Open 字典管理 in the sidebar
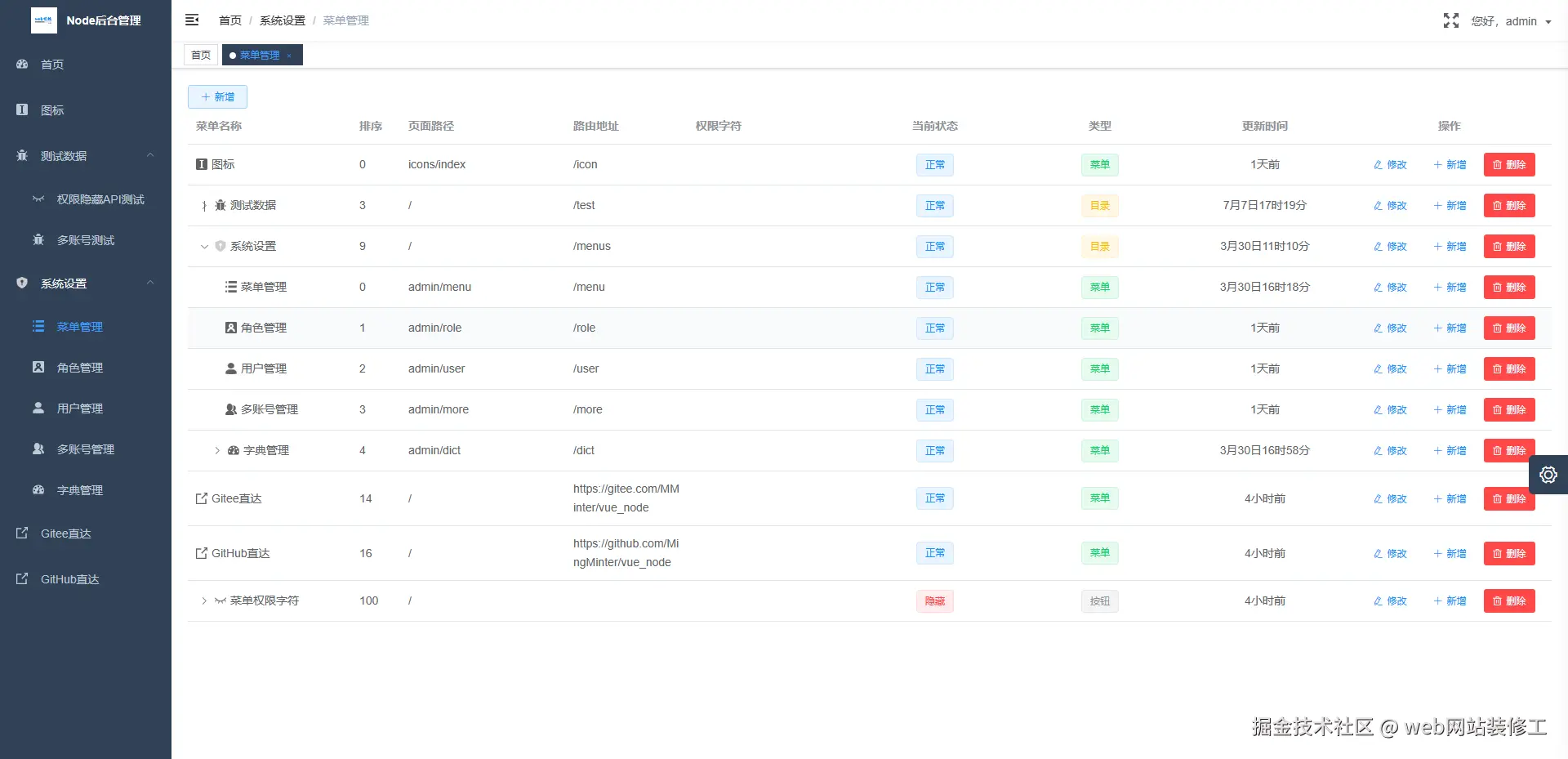This screenshot has height=759, width=1568. point(86,490)
